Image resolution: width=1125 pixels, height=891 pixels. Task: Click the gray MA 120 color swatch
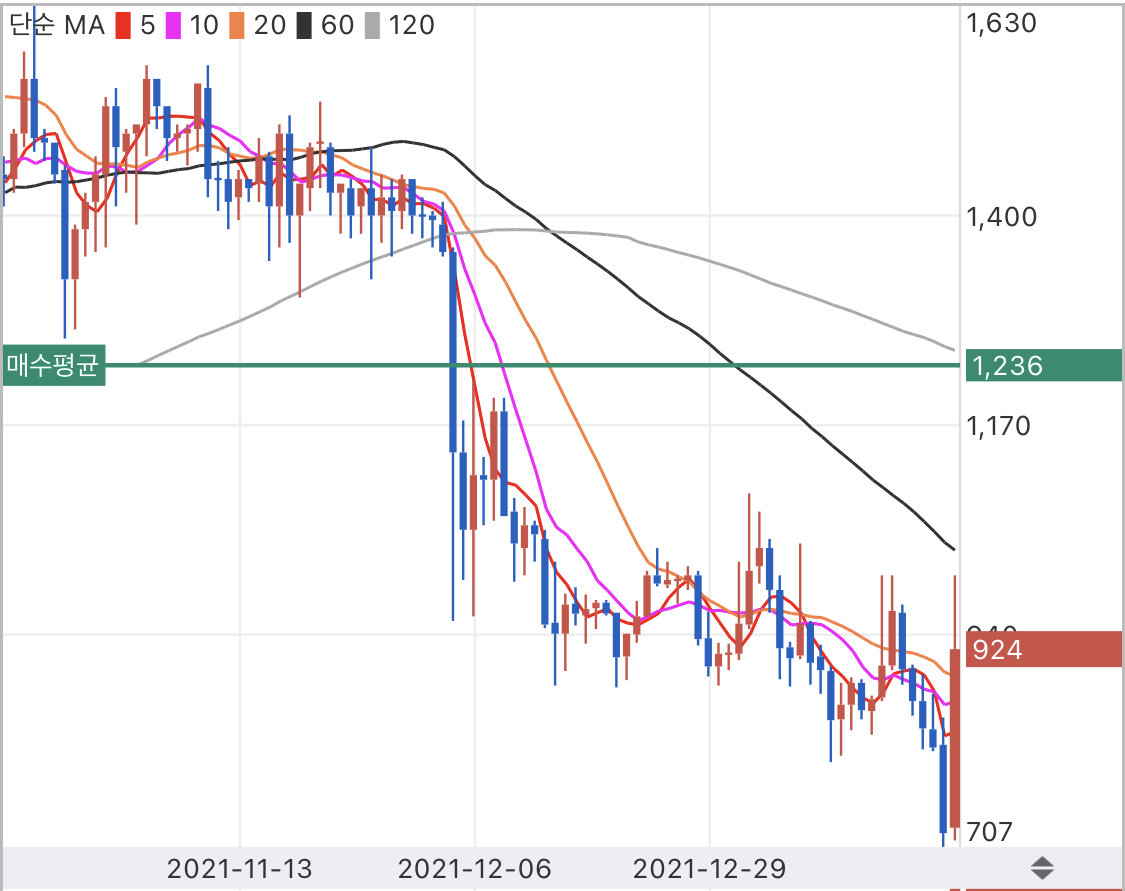tap(372, 26)
